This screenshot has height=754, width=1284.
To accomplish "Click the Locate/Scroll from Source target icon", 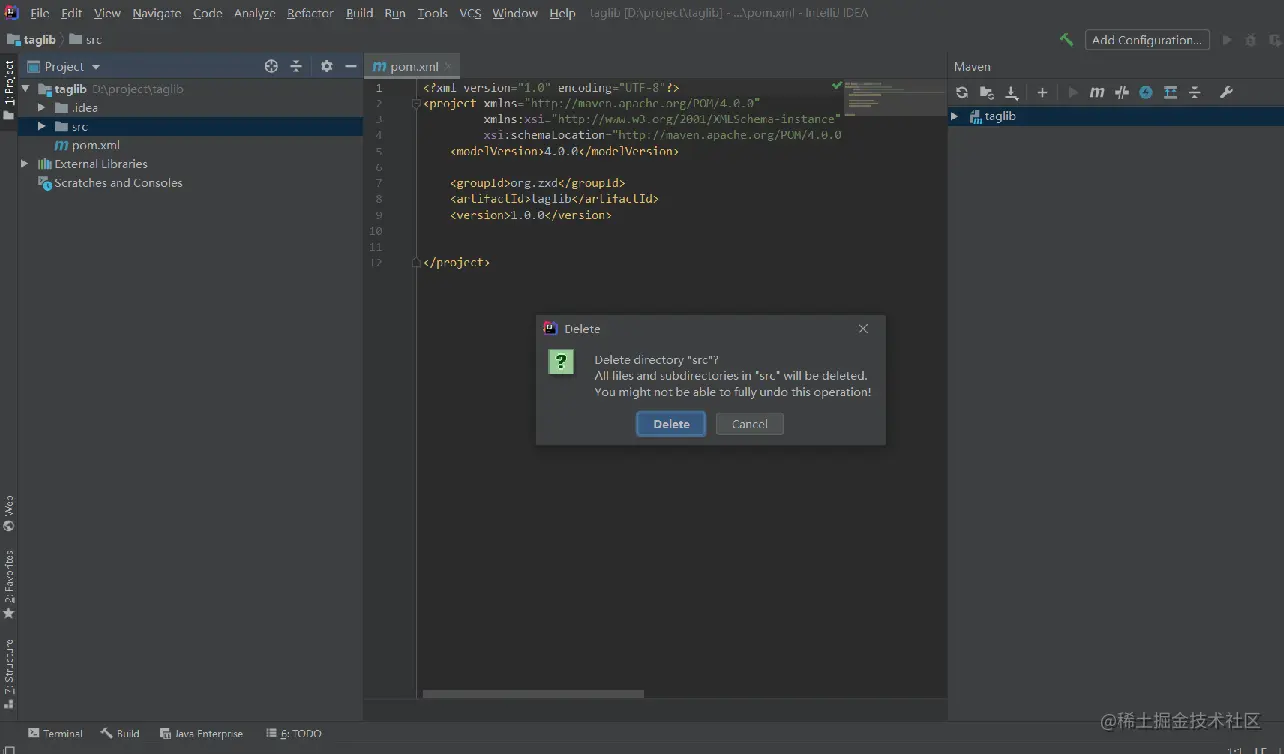I will (x=271, y=66).
